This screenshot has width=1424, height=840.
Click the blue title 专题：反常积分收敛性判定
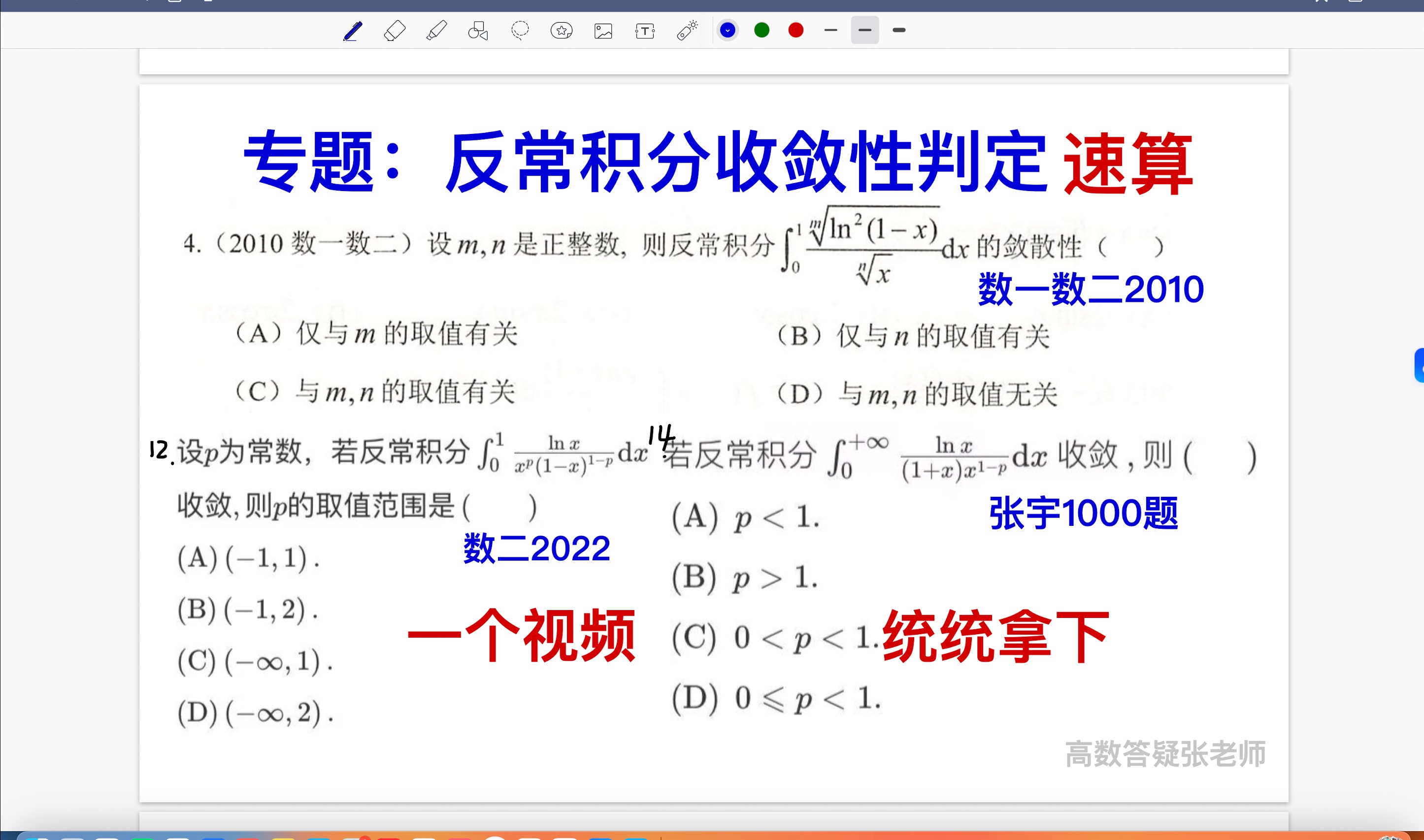pos(645,162)
